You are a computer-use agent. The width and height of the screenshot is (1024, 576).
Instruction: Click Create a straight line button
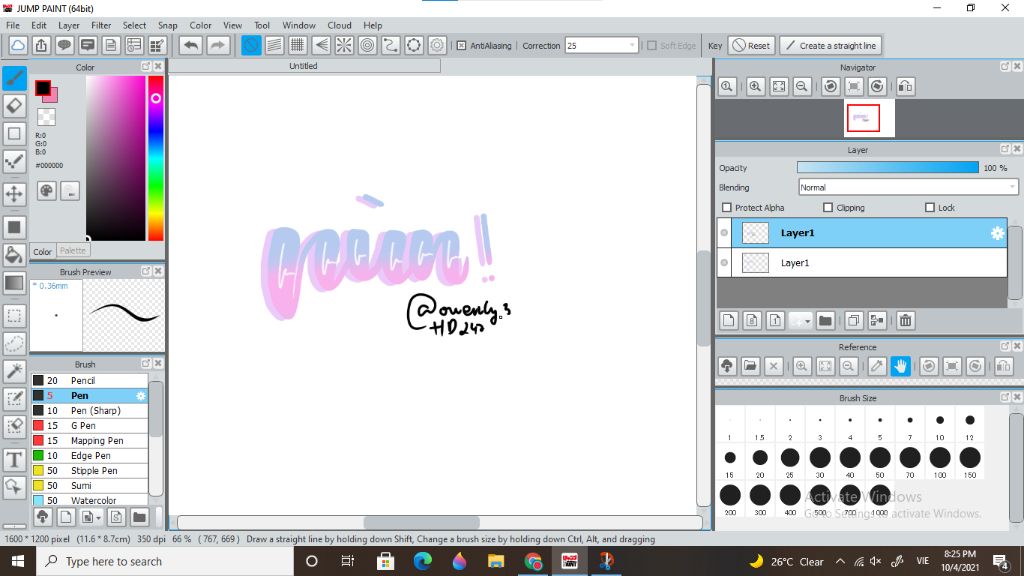pos(831,46)
